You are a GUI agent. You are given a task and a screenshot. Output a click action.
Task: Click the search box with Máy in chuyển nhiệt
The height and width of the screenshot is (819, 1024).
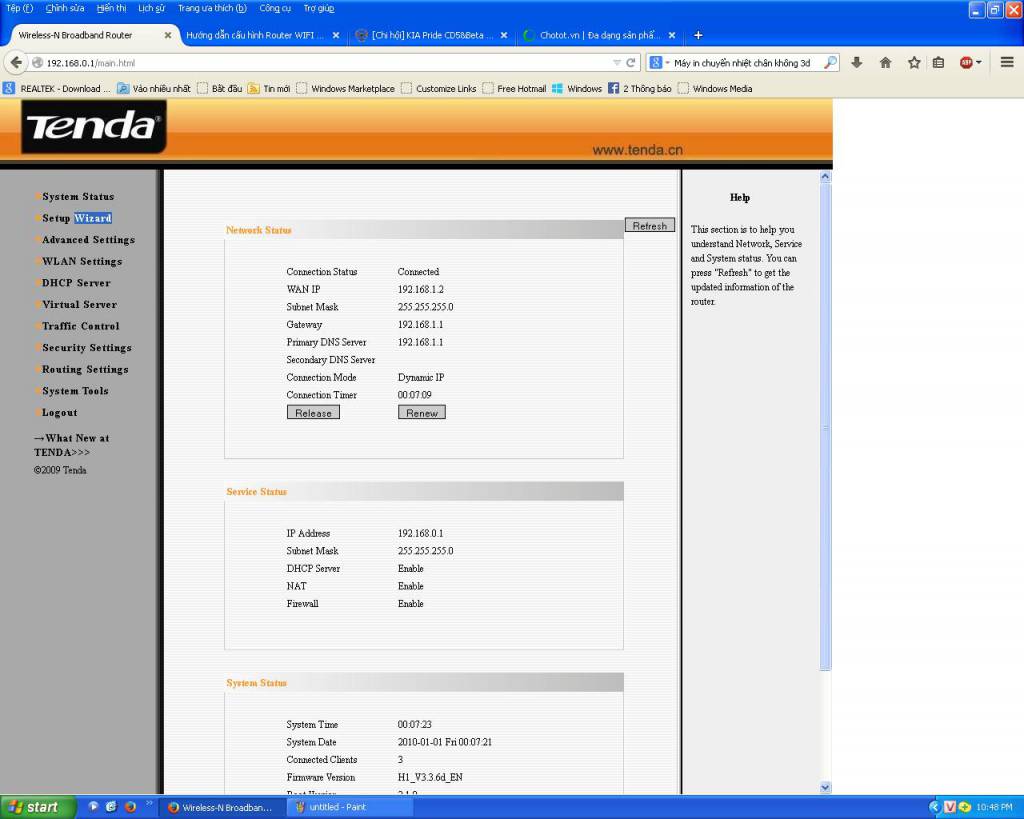[745, 63]
